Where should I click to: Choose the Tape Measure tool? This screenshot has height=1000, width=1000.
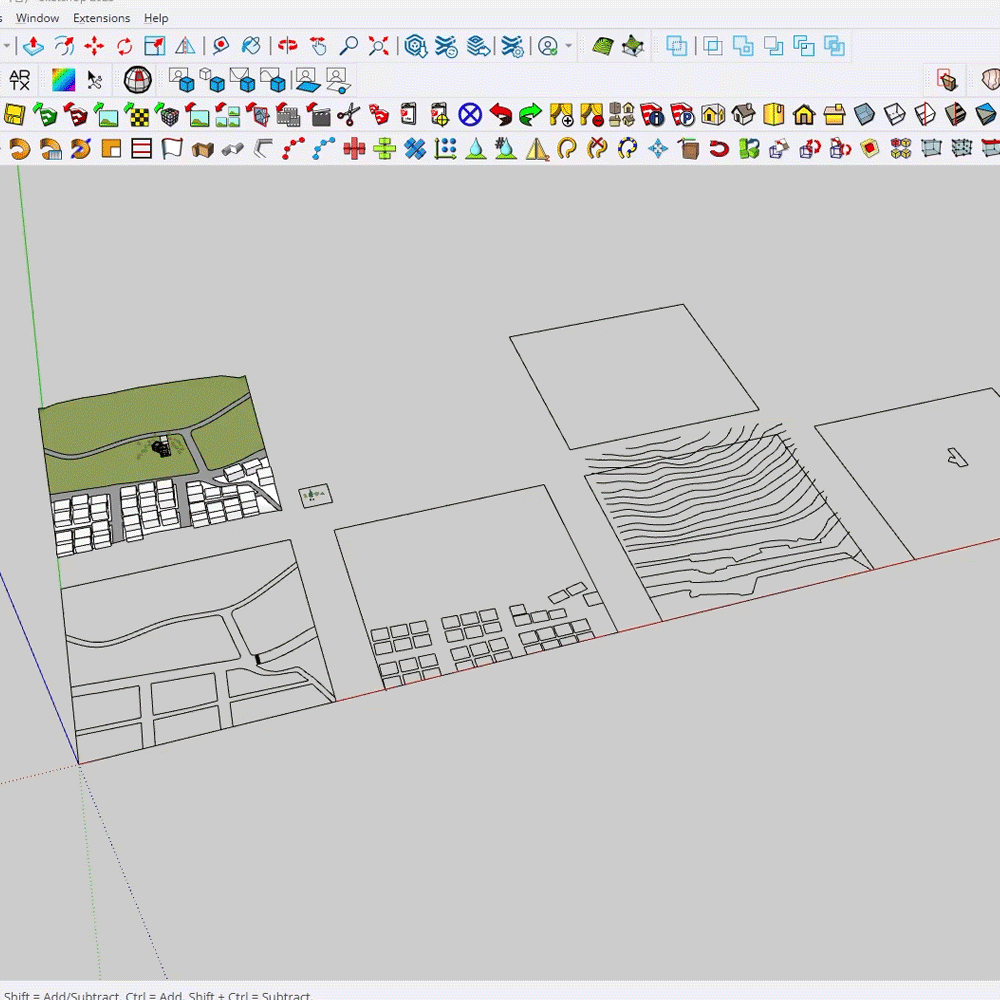221,46
